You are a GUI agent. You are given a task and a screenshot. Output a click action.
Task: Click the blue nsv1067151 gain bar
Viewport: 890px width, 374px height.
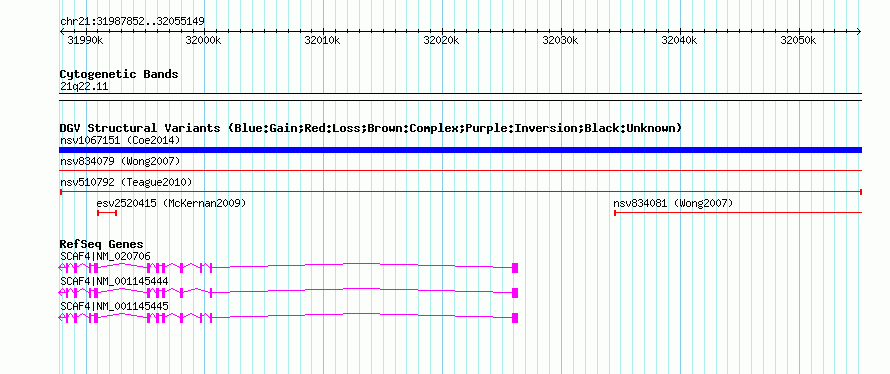(x=460, y=150)
